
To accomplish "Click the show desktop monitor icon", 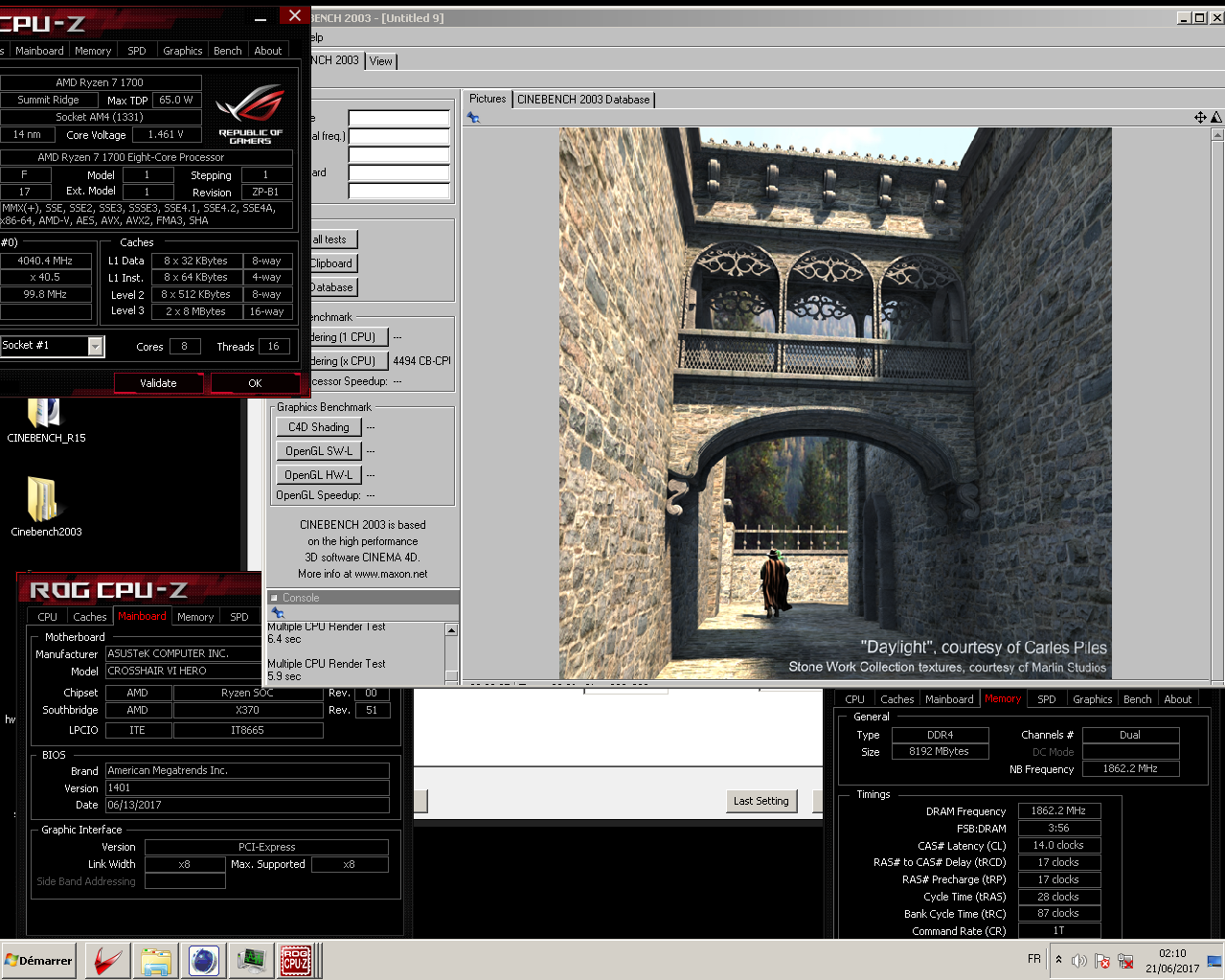I will [1214, 961].
